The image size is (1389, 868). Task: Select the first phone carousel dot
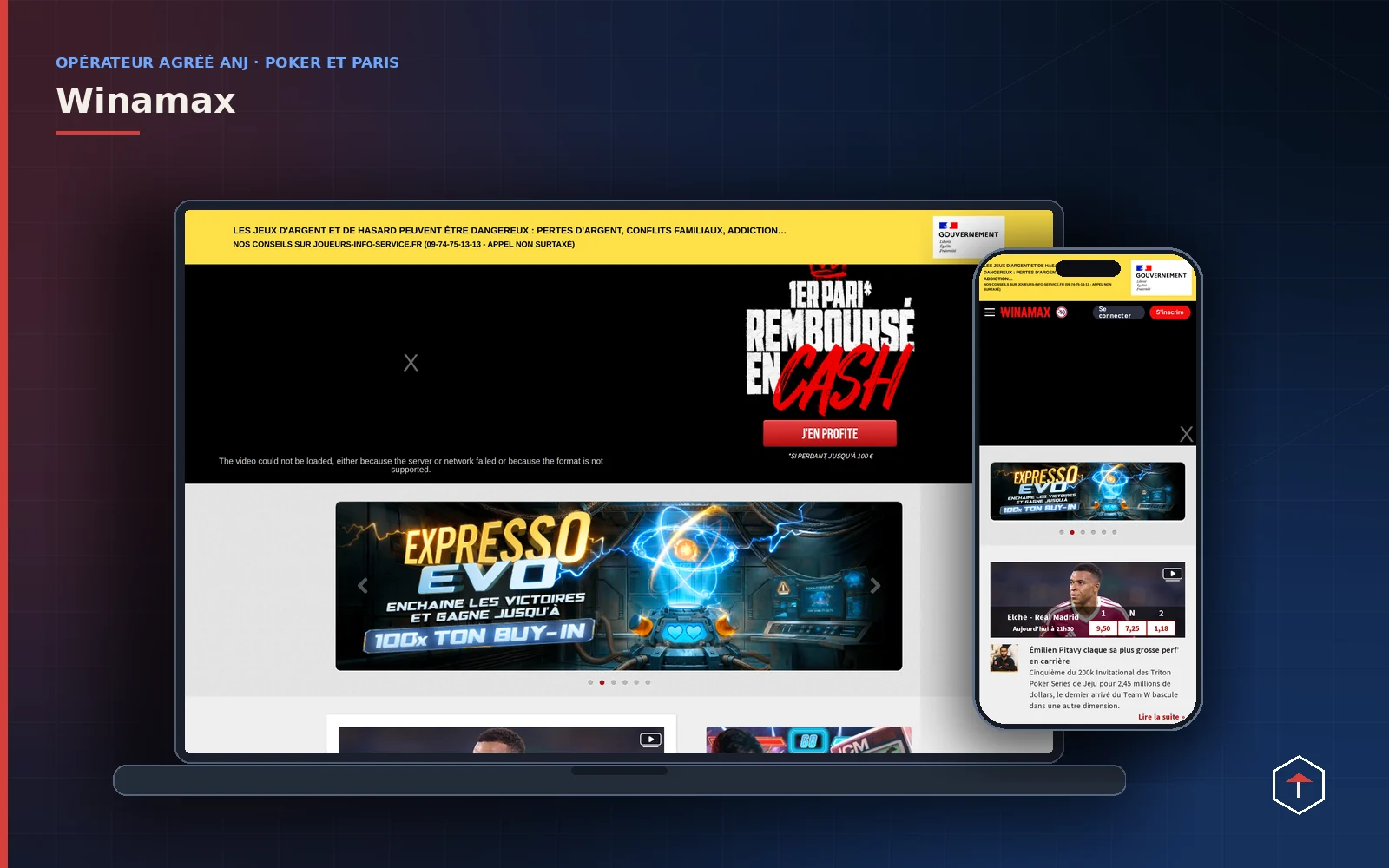tap(1061, 532)
